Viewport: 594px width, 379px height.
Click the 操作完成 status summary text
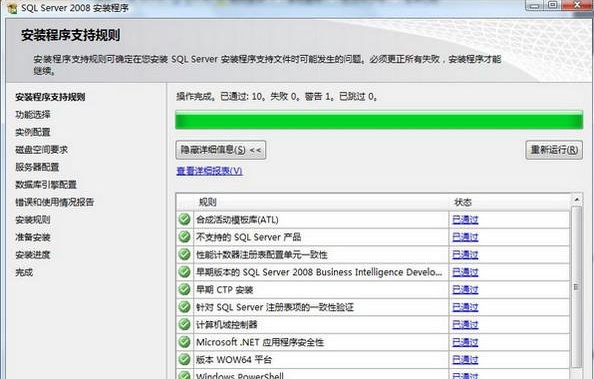(277, 97)
